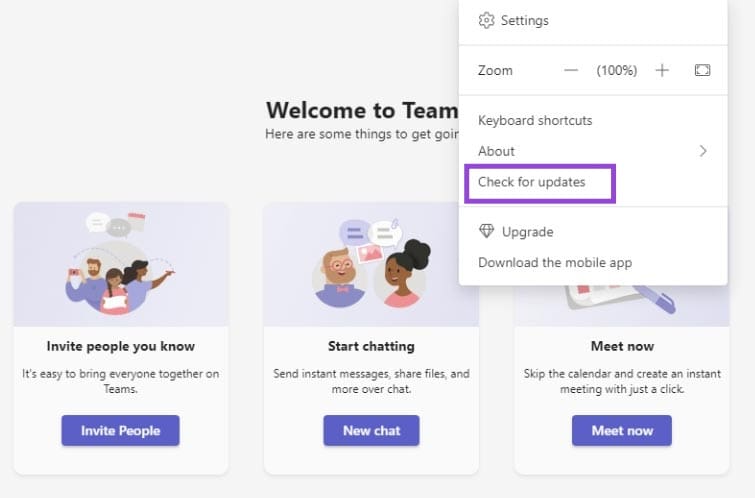
Task: Click the full screen zoom icon
Action: [702, 70]
